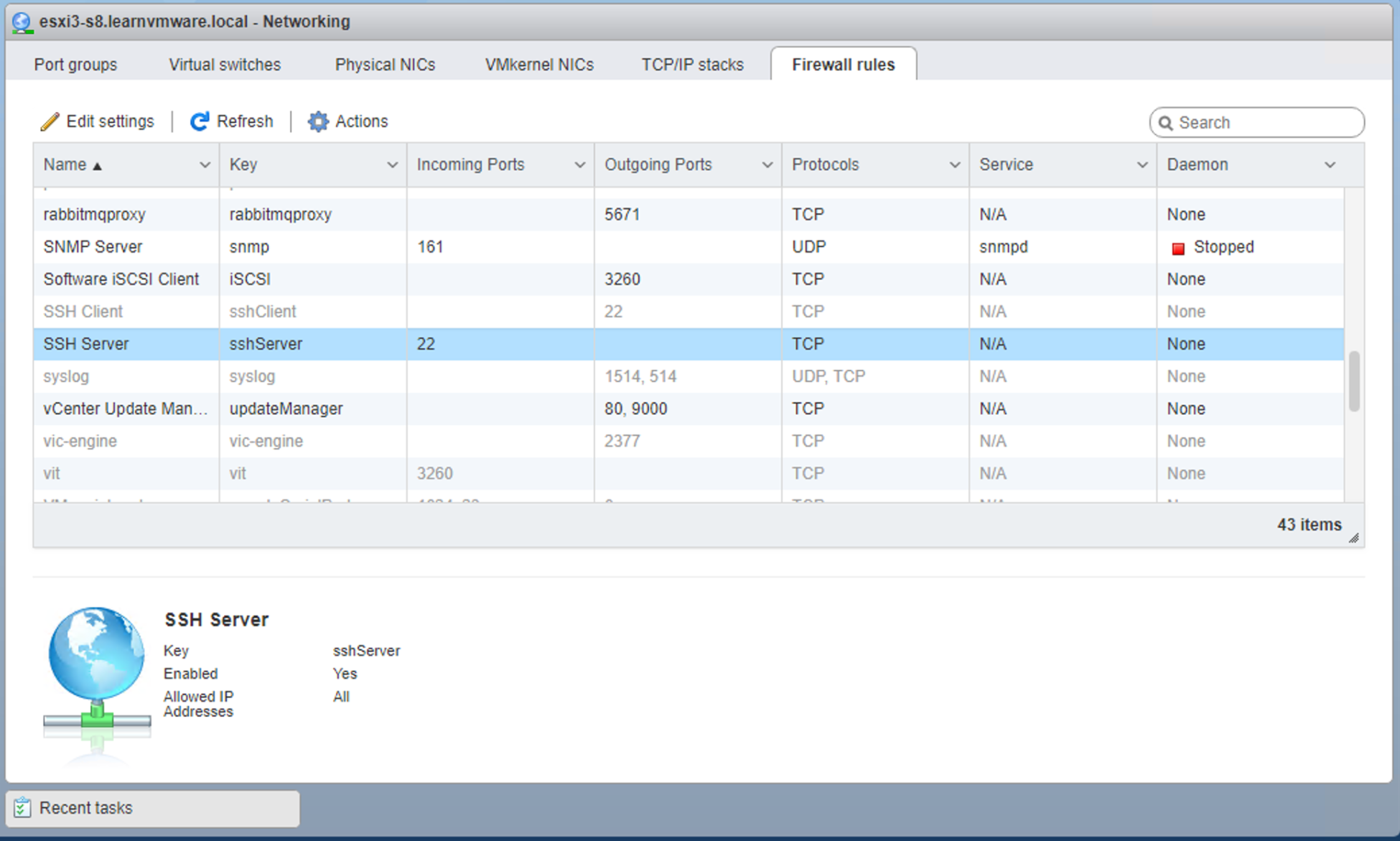Expand the Name column dropdown arrow
This screenshot has width=1400, height=841.
198,163
